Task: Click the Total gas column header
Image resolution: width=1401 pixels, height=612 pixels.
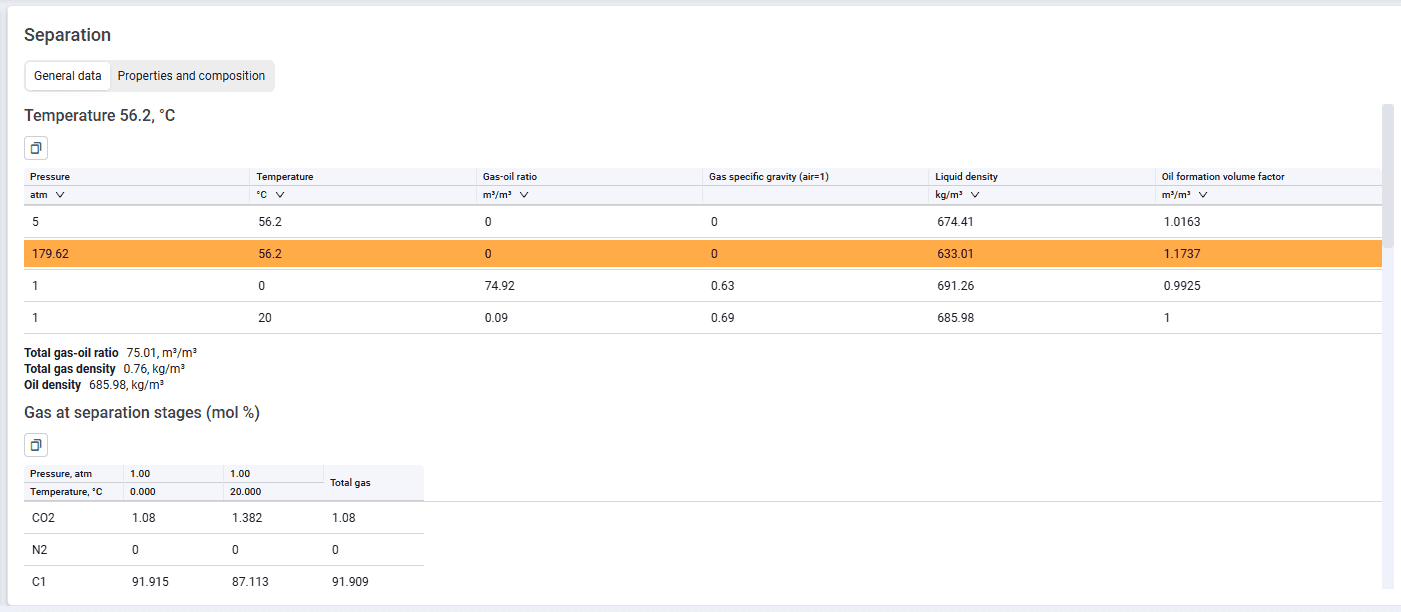Action: click(350, 483)
